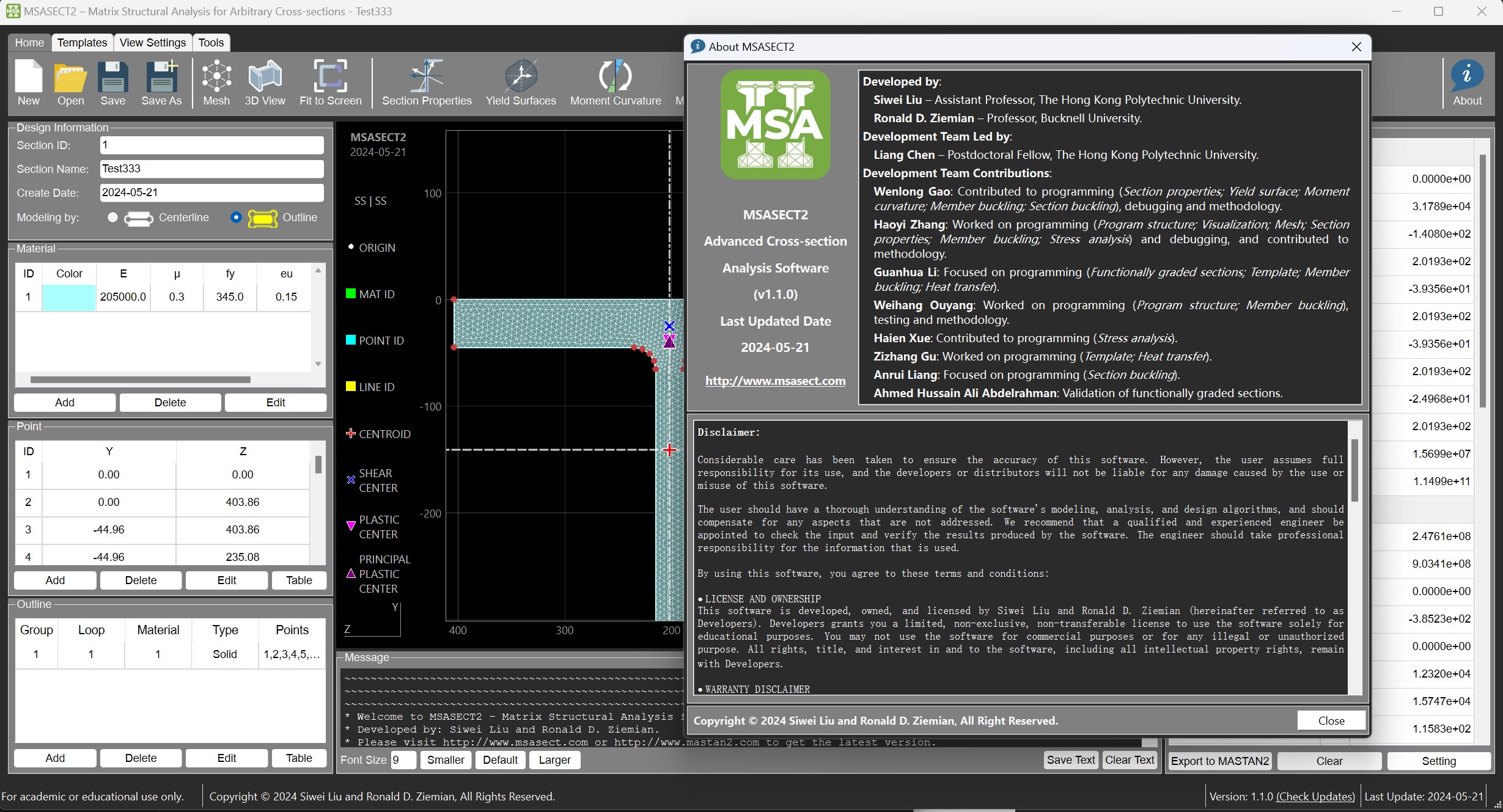Click the Create Date input field
1503x812 pixels.
(x=211, y=192)
